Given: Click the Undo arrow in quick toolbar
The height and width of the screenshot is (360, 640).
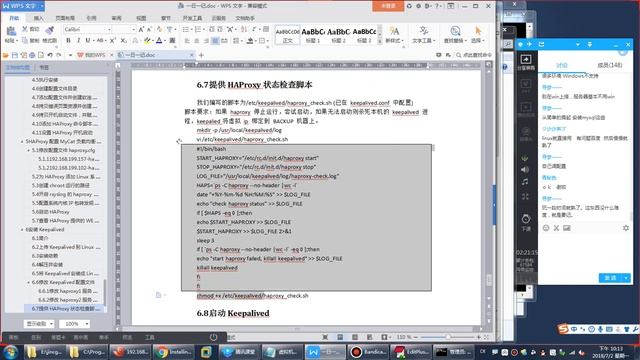Looking at the screenshot, I should pyautogui.click(x=50, y=55).
